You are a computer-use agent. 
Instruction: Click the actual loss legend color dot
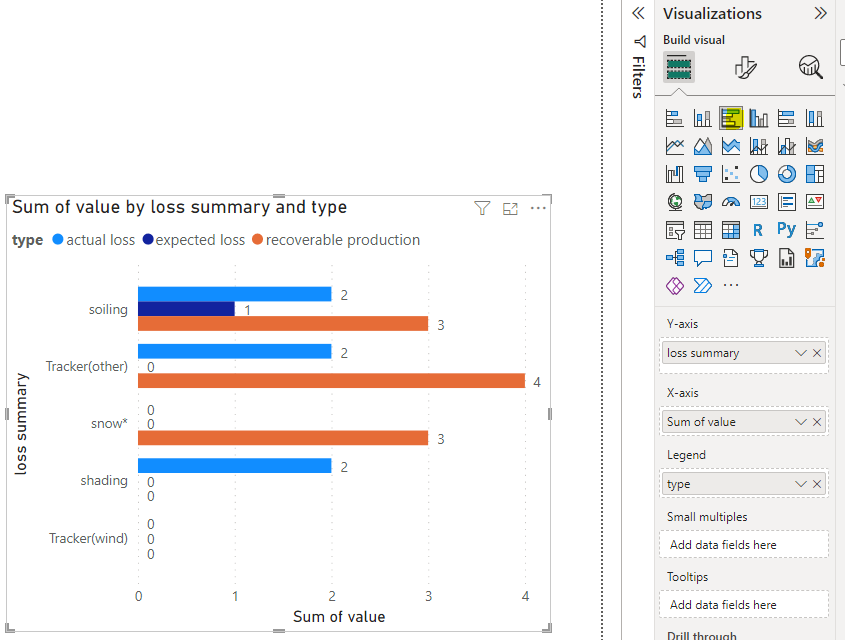pos(59,239)
